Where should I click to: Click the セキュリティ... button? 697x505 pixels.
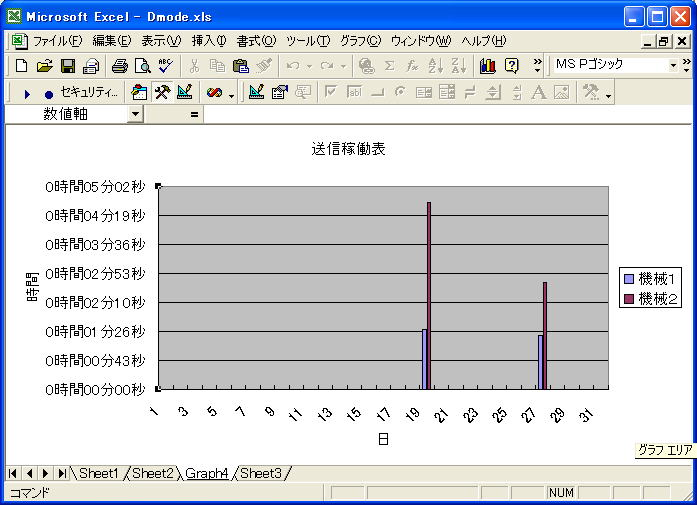tap(89, 92)
